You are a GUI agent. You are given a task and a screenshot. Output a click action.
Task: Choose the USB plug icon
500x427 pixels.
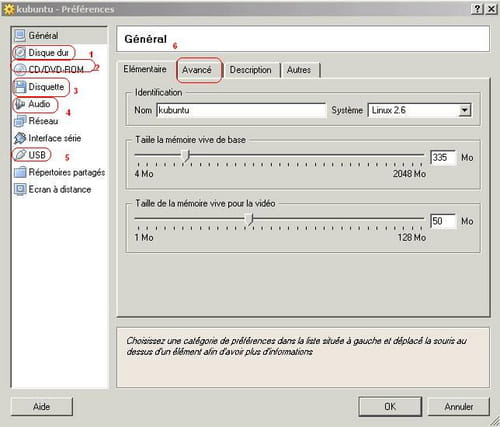(x=20, y=155)
